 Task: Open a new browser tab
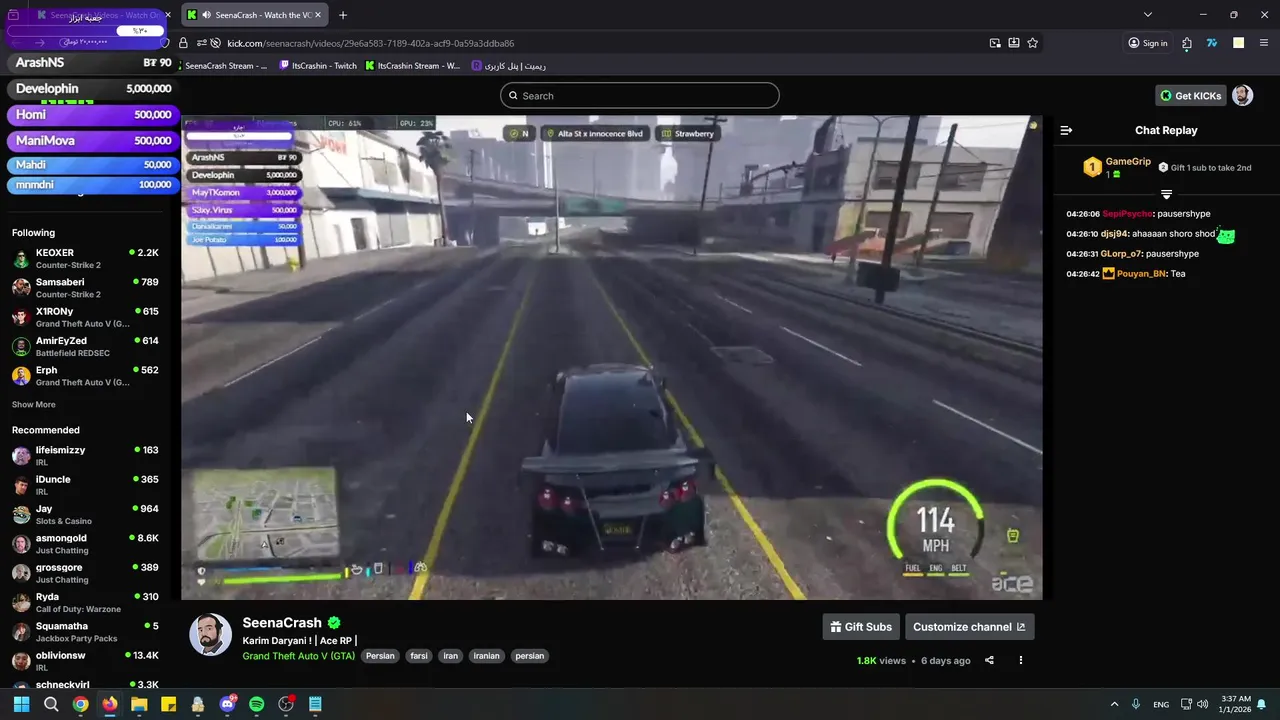(x=343, y=15)
